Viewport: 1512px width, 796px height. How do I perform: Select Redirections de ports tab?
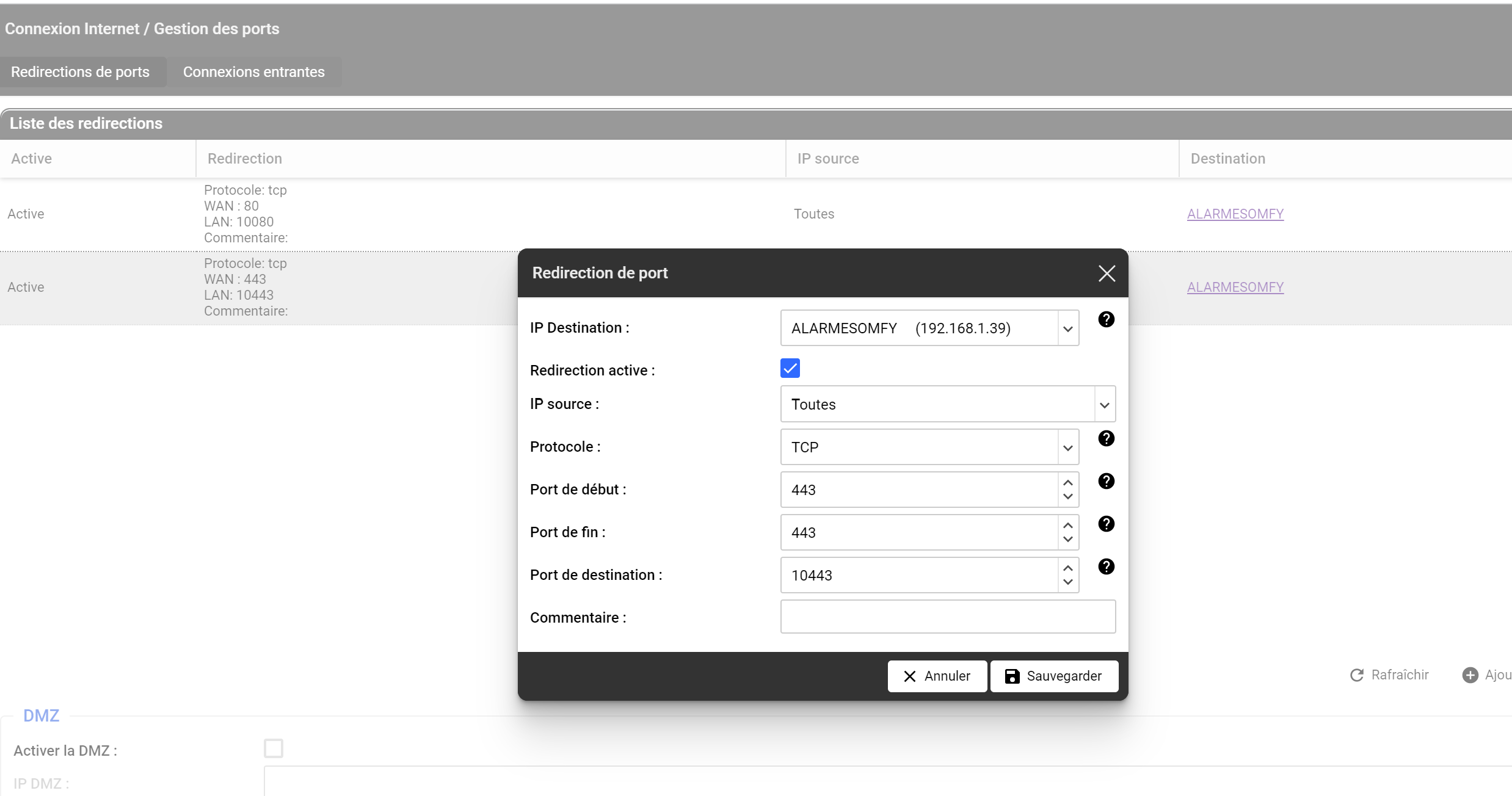(x=80, y=72)
